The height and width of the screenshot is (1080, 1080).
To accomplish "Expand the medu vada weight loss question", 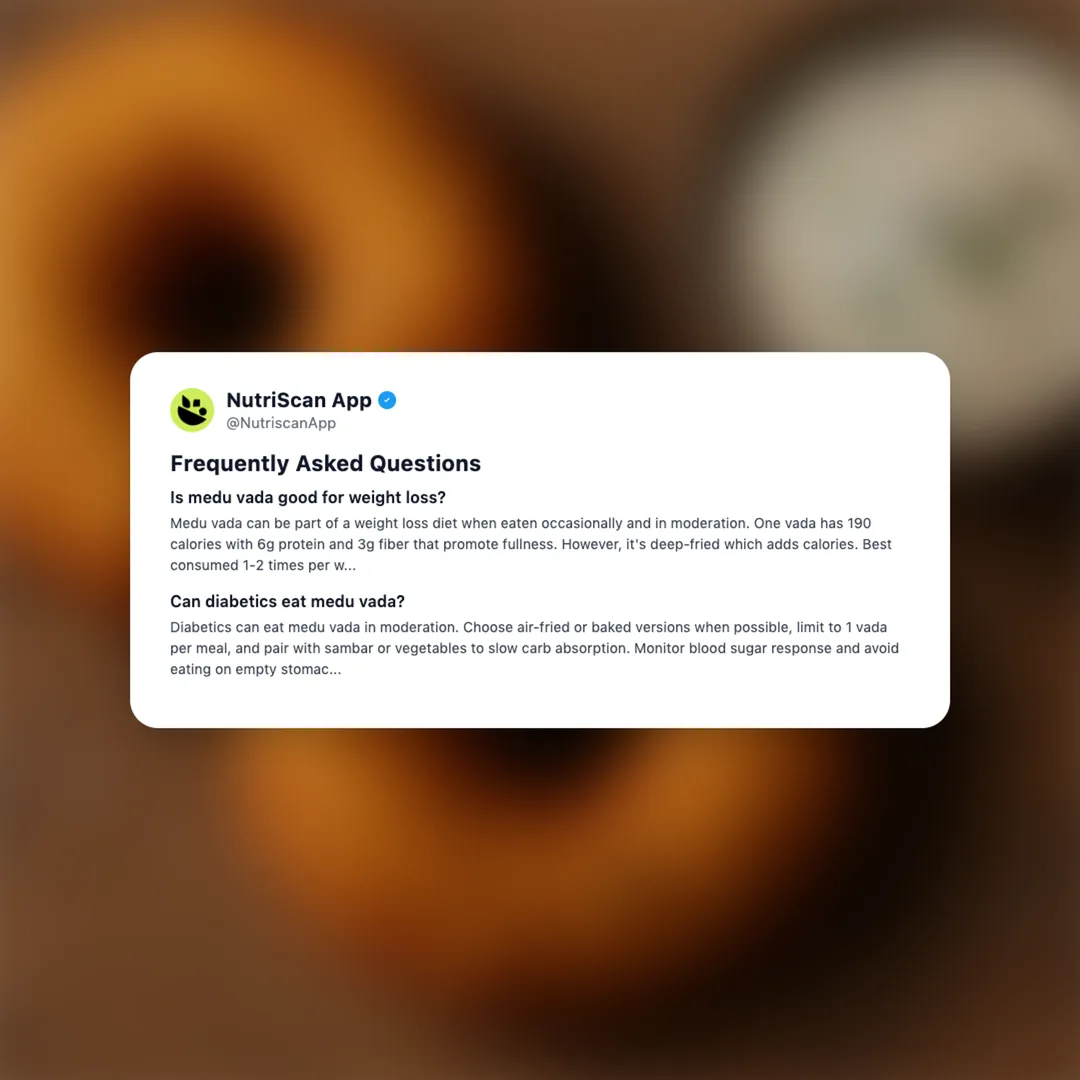I will click(x=308, y=497).
